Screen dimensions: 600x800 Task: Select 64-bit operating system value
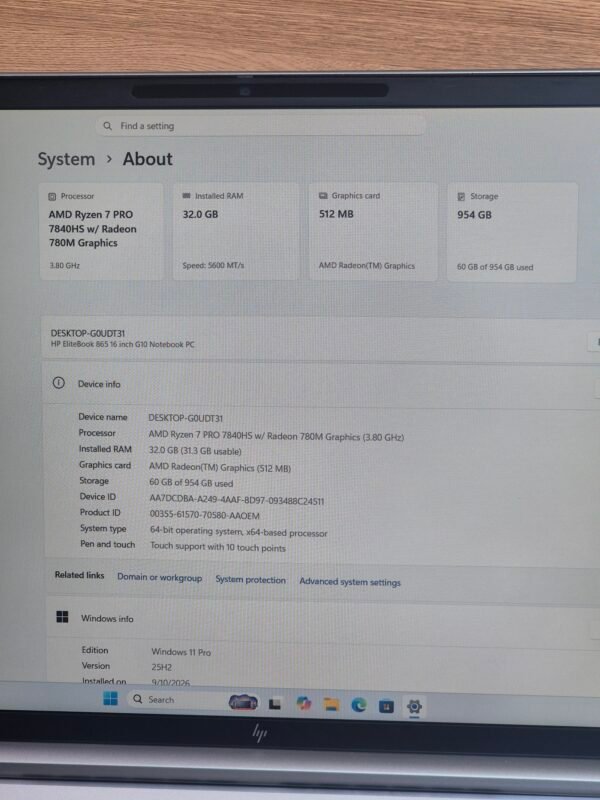(x=239, y=532)
